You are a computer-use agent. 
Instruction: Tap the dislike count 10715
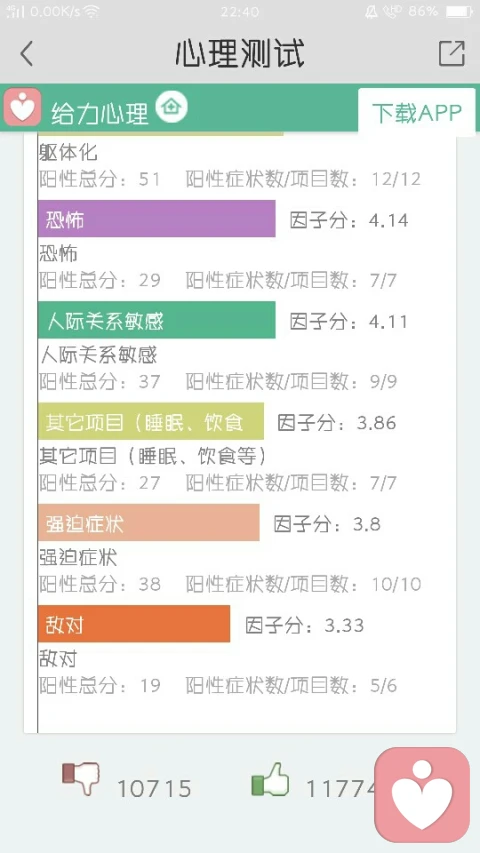(x=154, y=788)
